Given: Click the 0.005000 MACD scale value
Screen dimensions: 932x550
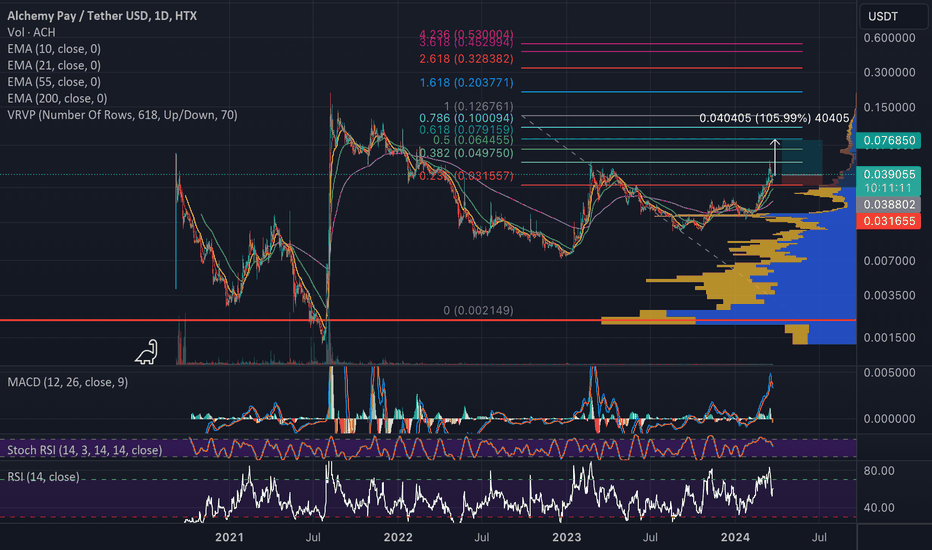Looking at the screenshot, I should pos(890,373).
